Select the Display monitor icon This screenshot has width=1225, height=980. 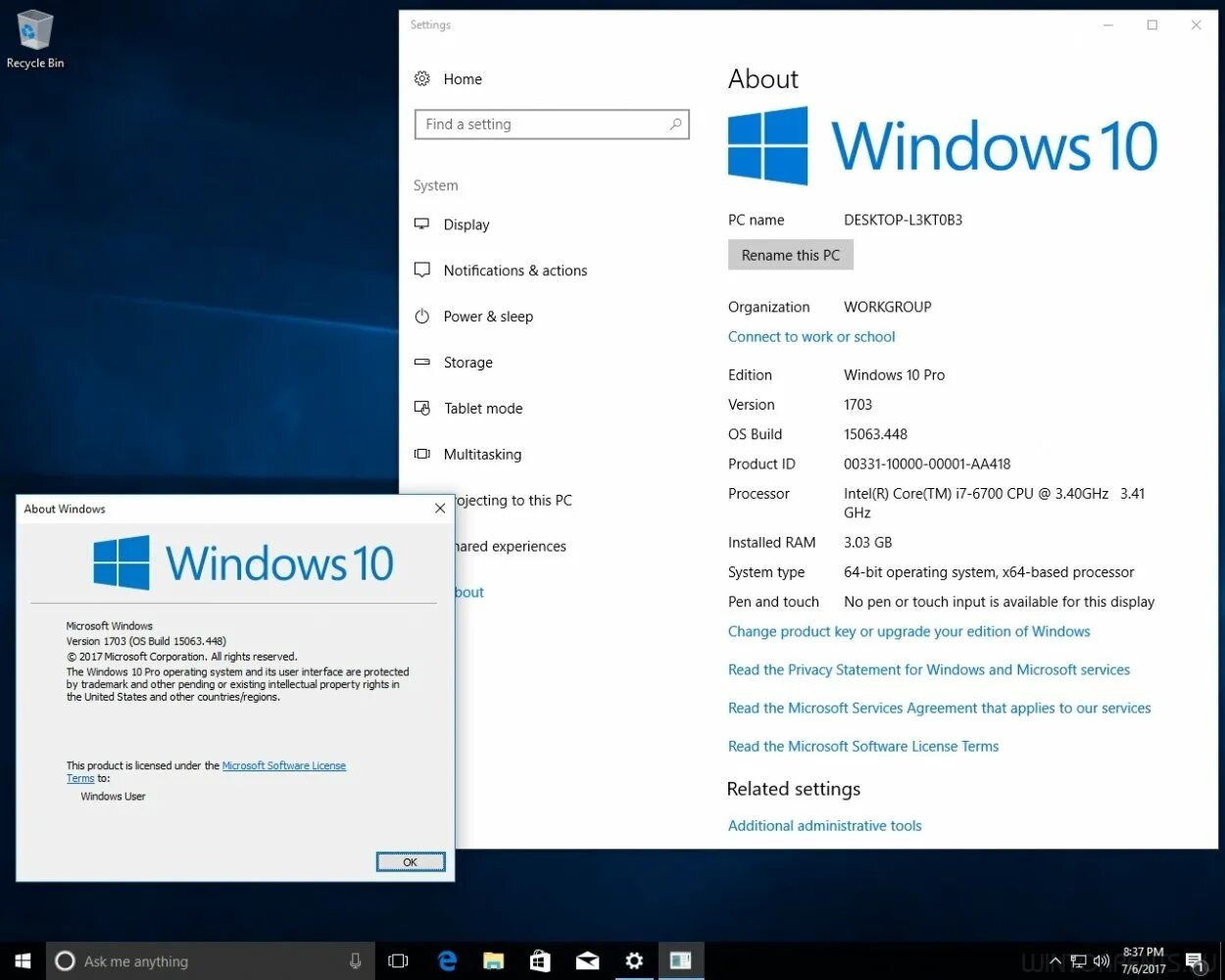click(x=422, y=224)
